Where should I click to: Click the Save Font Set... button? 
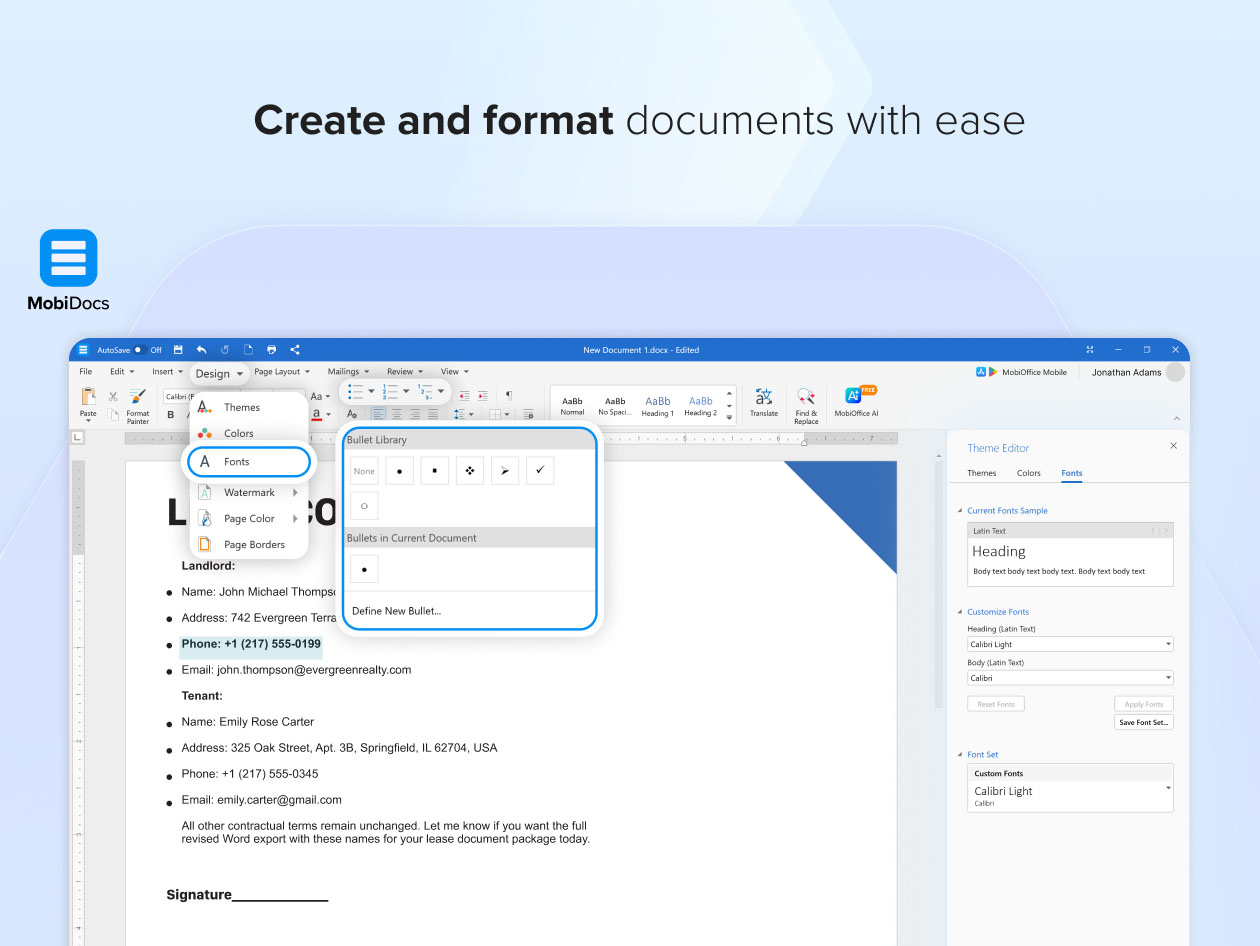[x=1144, y=722]
